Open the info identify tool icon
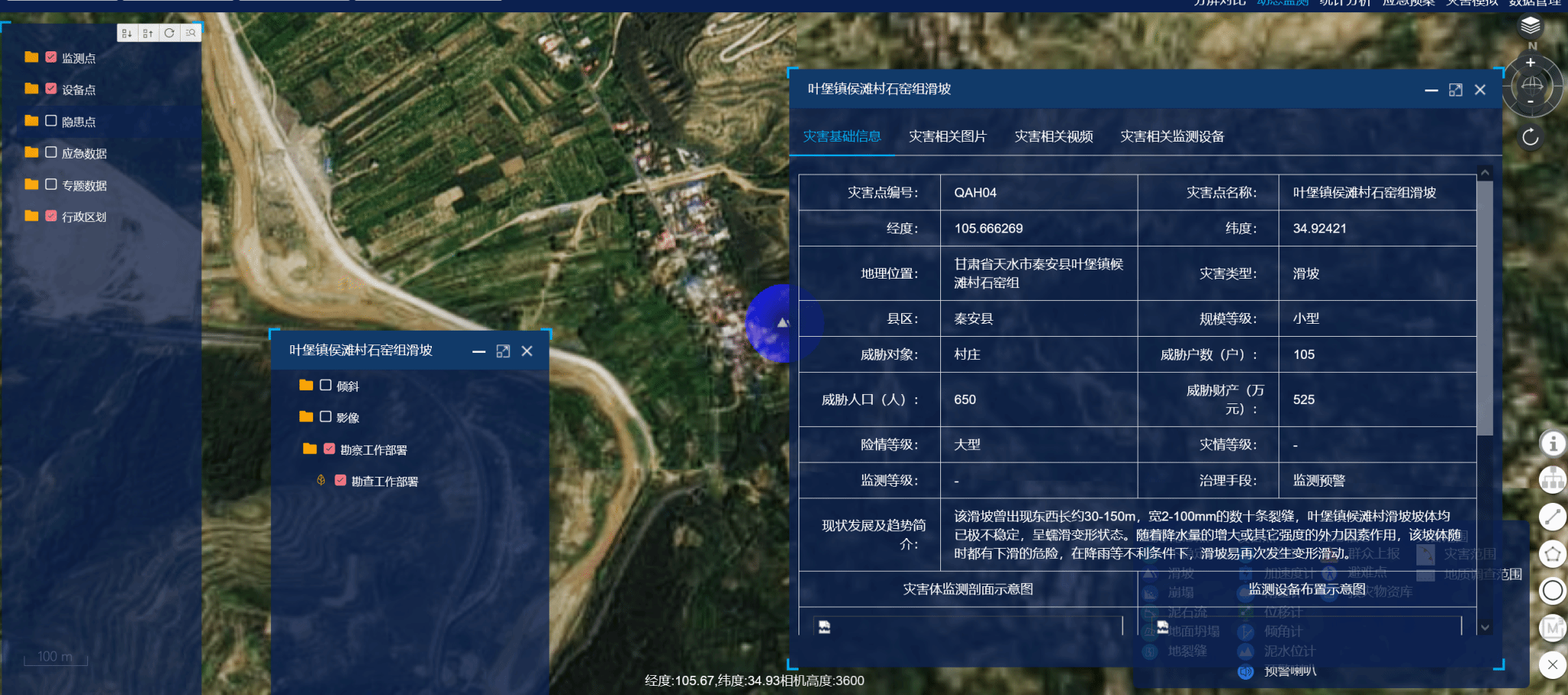 point(1553,443)
